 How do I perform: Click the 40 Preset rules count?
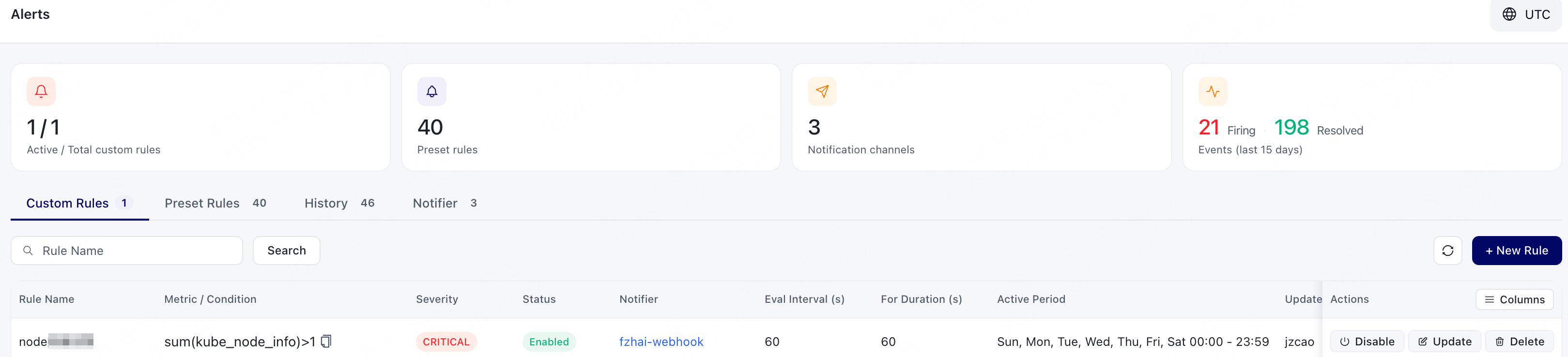[x=430, y=127]
